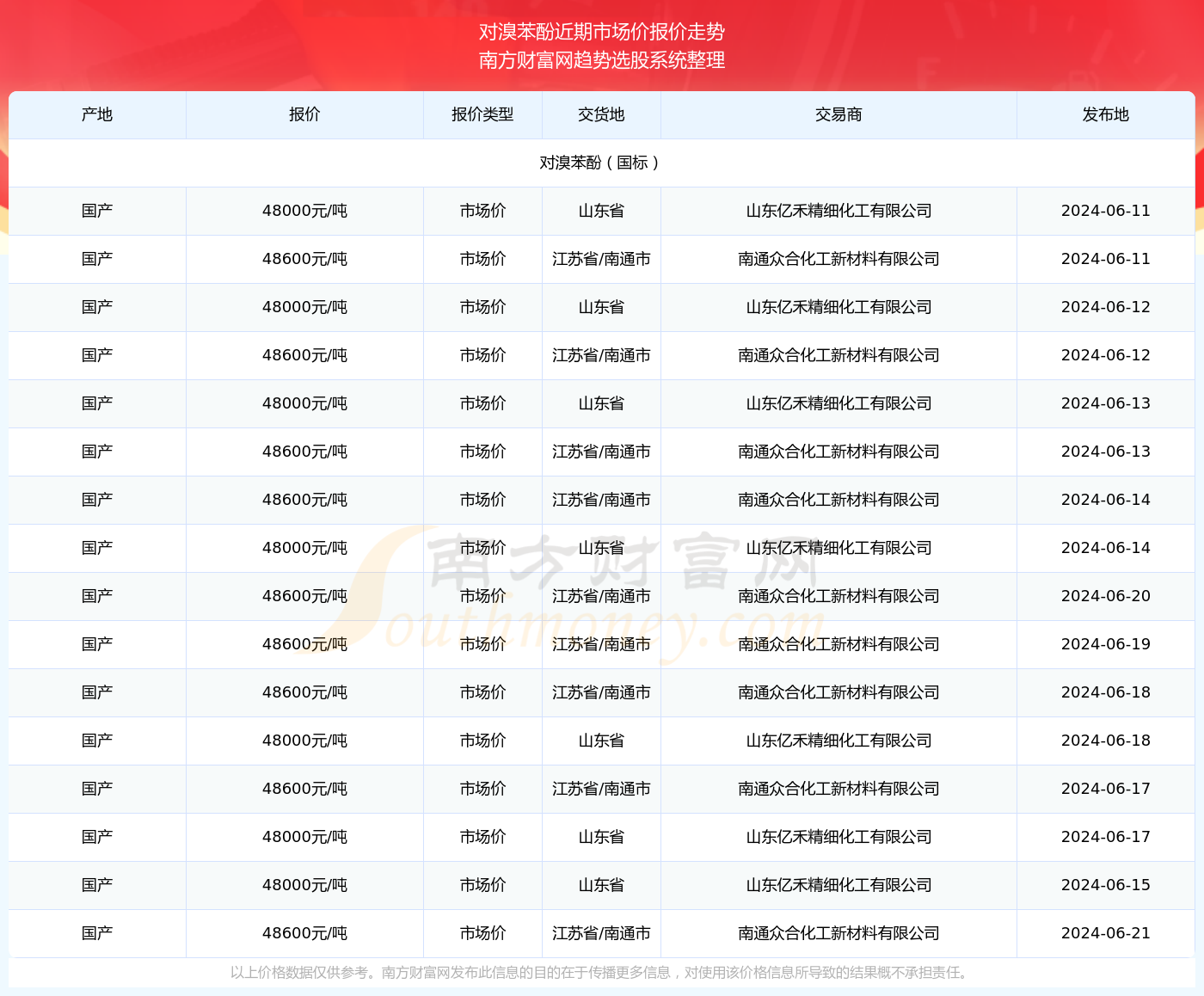Click the 报价 column header
The width and height of the screenshot is (1204, 996).
pos(304,114)
